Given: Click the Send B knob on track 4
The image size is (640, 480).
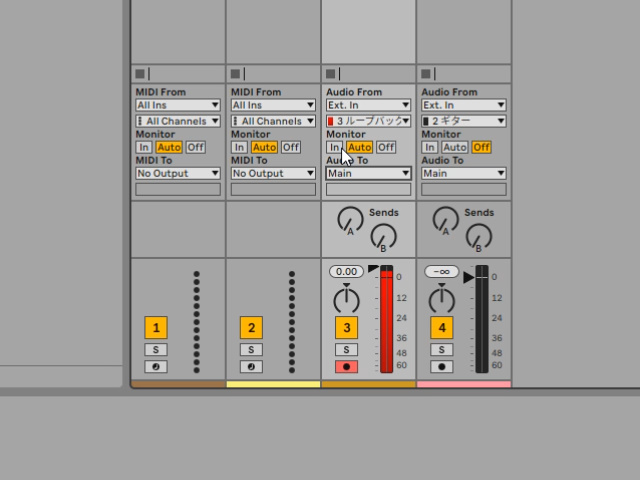Looking at the screenshot, I should tap(478, 236).
